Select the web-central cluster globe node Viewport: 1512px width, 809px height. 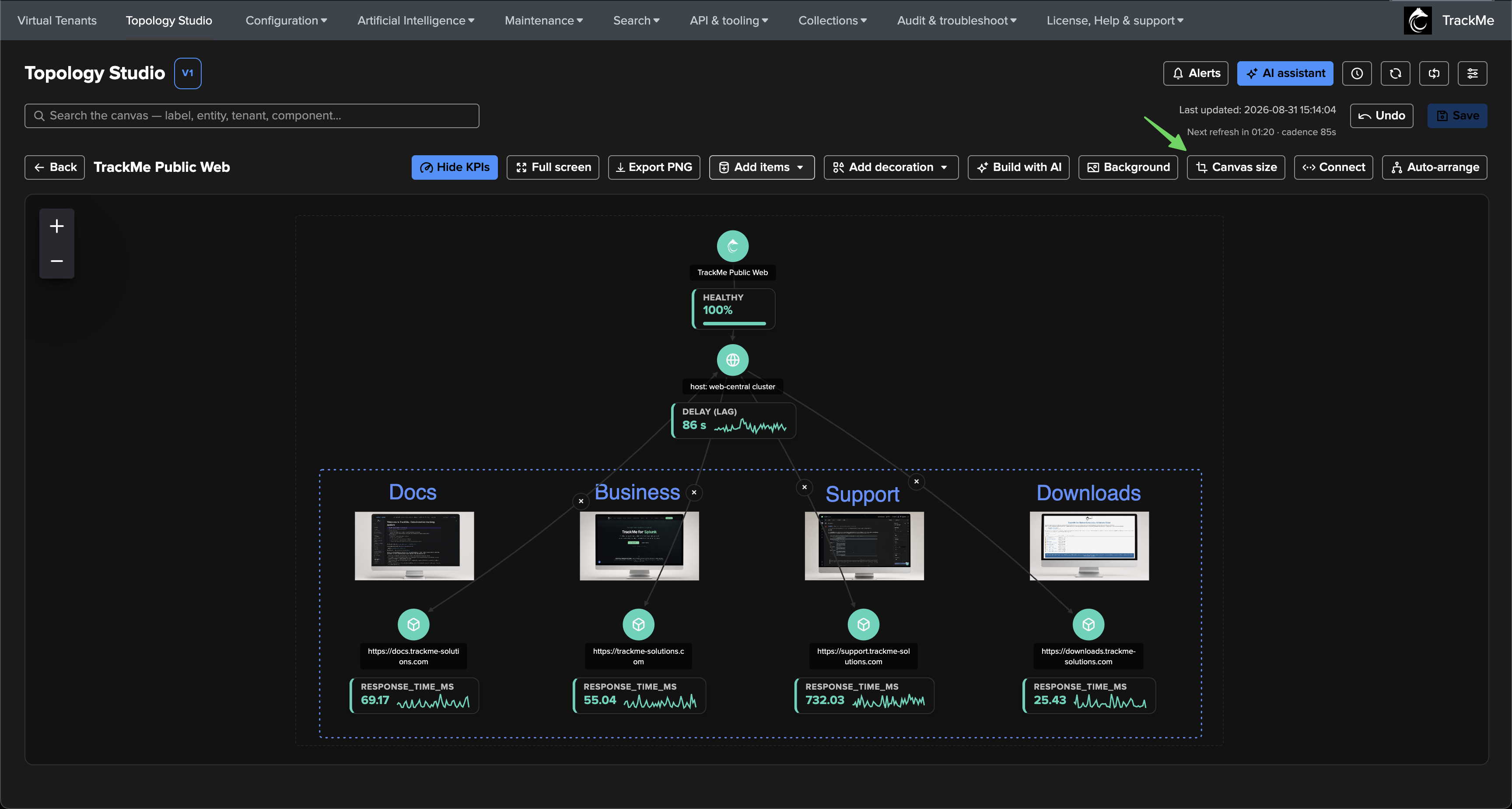click(732, 359)
